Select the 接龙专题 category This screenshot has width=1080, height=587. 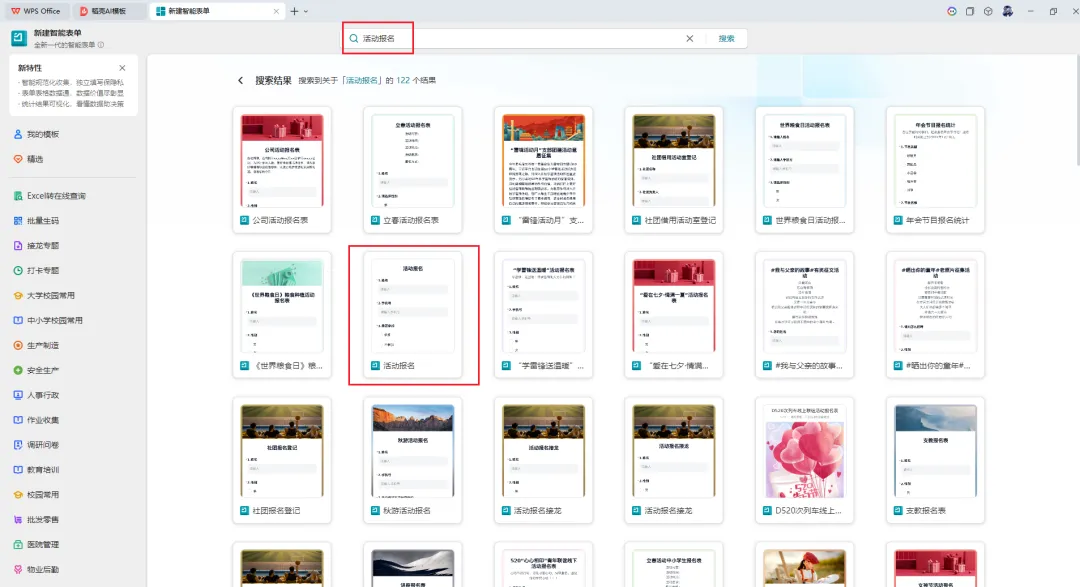tap(37, 246)
